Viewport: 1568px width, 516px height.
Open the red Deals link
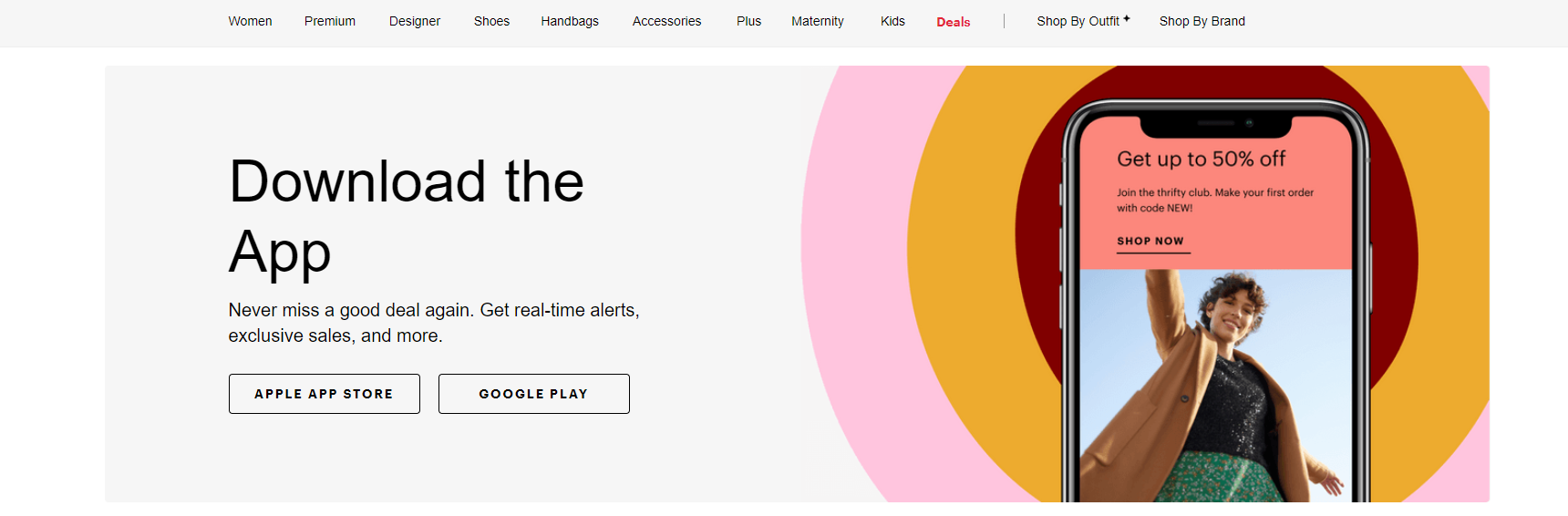tap(953, 22)
